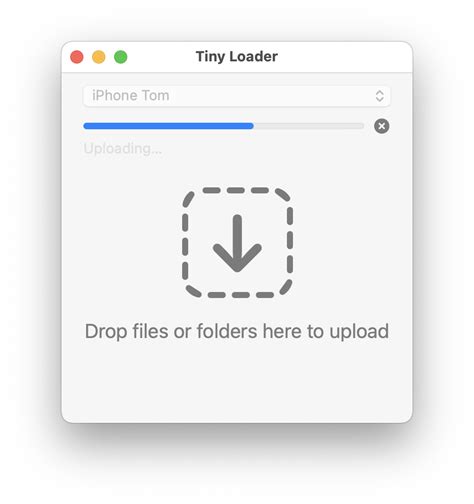Click the top dashed border of drop zone
The height and width of the screenshot is (504, 474).
[237, 190]
